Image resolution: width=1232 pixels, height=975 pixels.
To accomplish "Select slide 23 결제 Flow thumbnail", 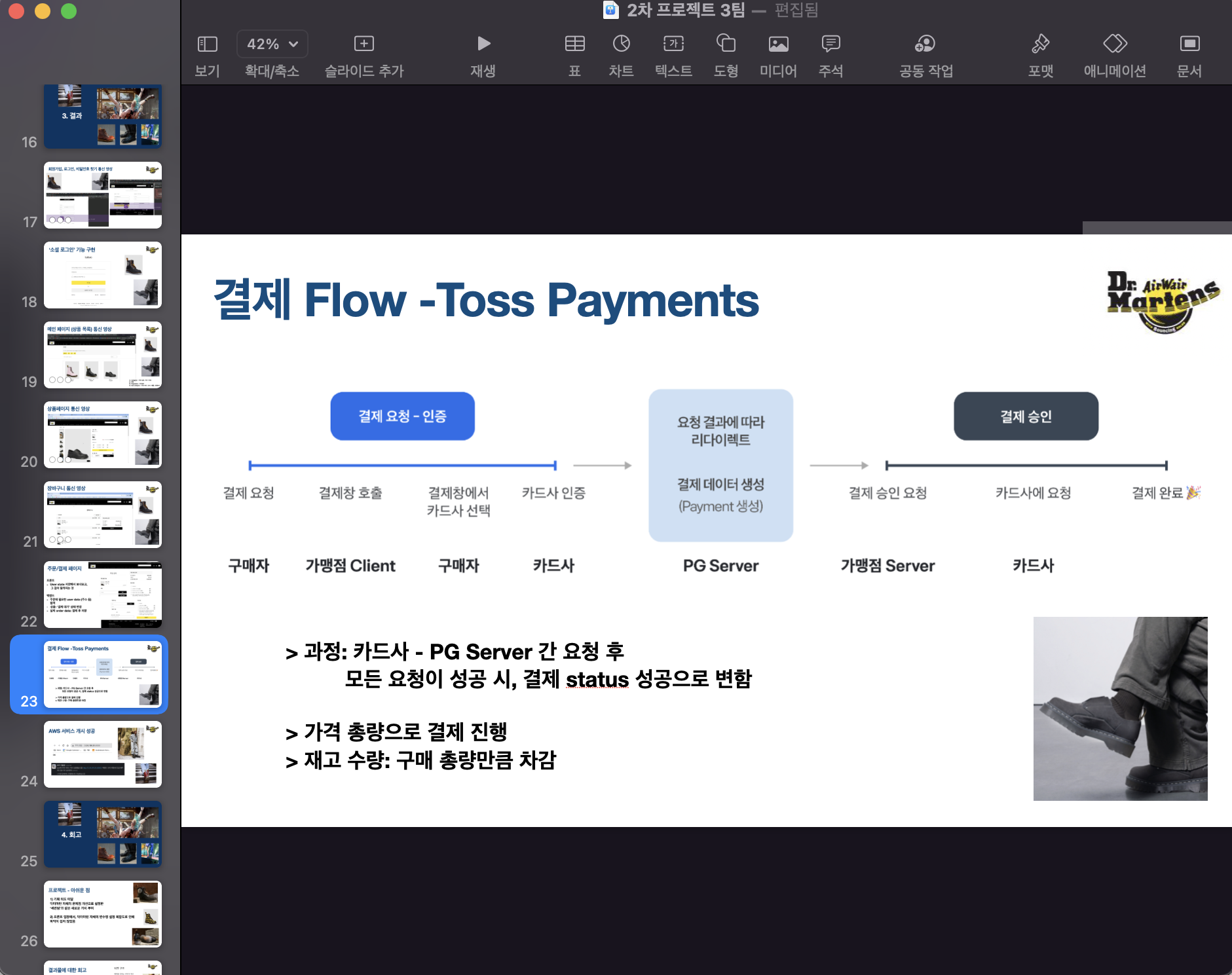I will coord(103,674).
